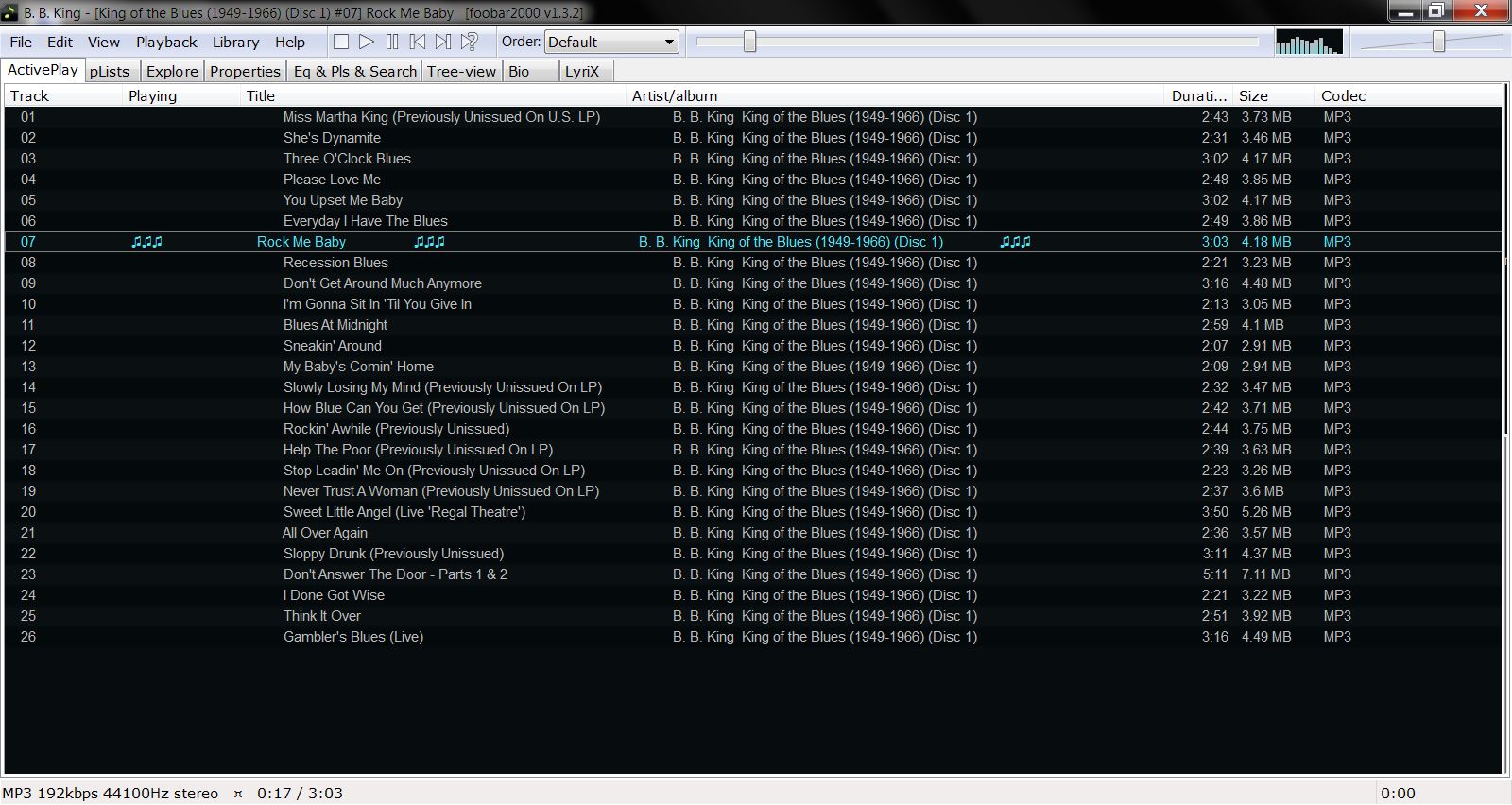This screenshot has height=805, width=1512.
Task: Open the File menu
Action: (21, 42)
